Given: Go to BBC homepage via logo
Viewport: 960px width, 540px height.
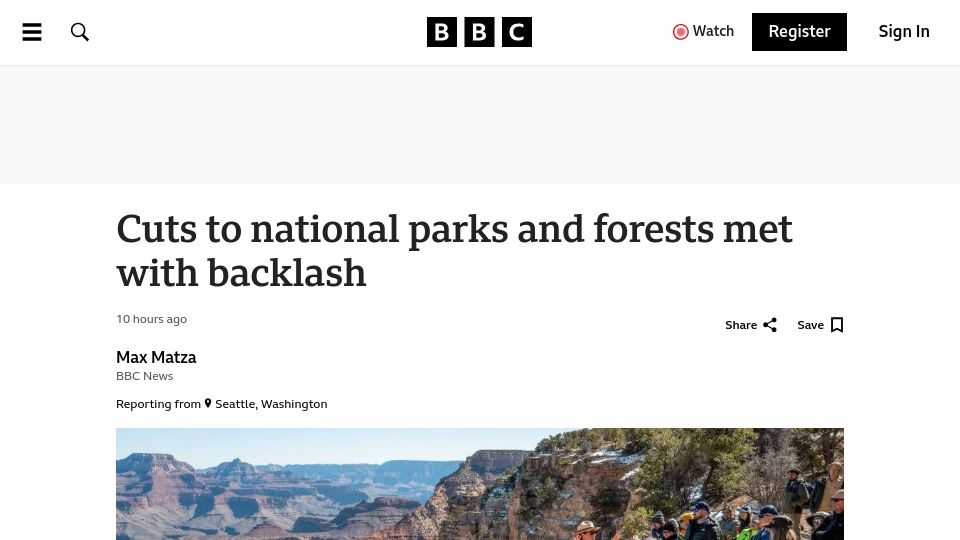Looking at the screenshot, I should pos(479,32).
